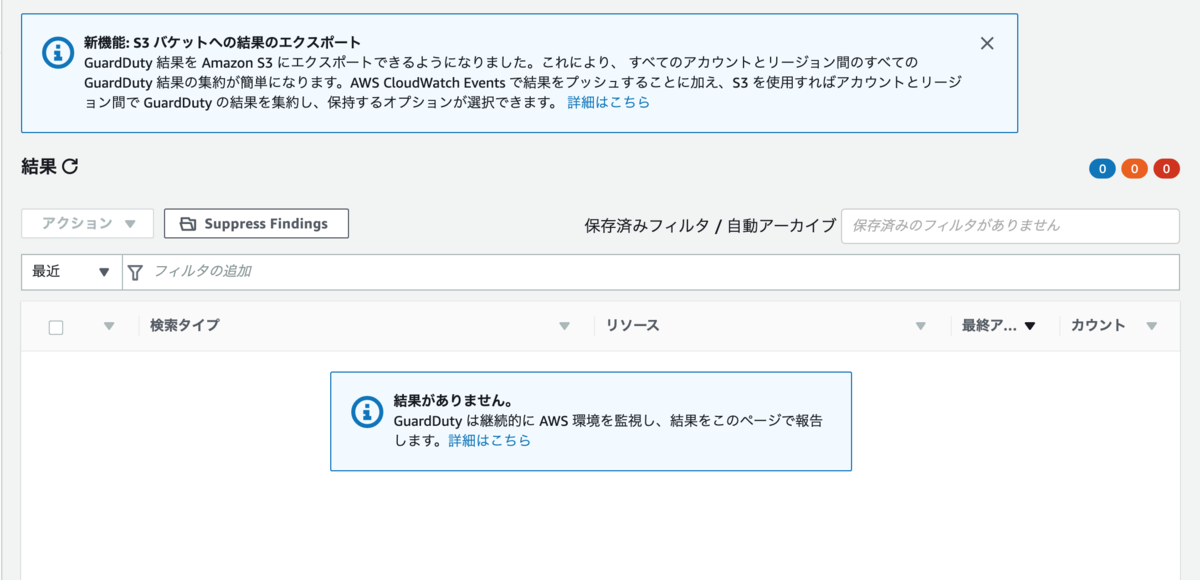The height and width of the screenshot is (580, 1200).
Task: Dismiss the S3 export announcement banner
Action: click(x=987, y=43)
